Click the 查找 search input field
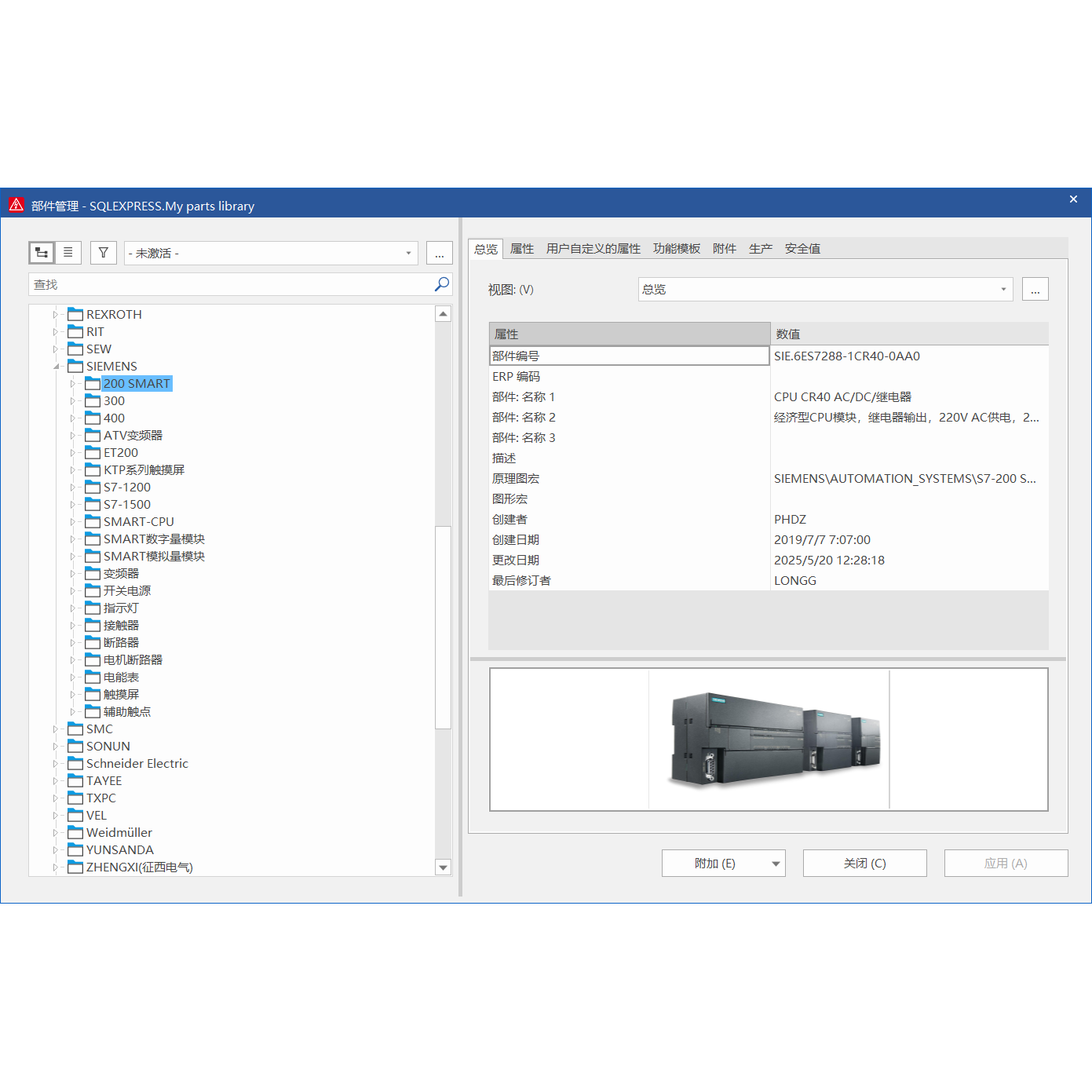This screenshot has height=1092, width=1092. tap(231, 284)
